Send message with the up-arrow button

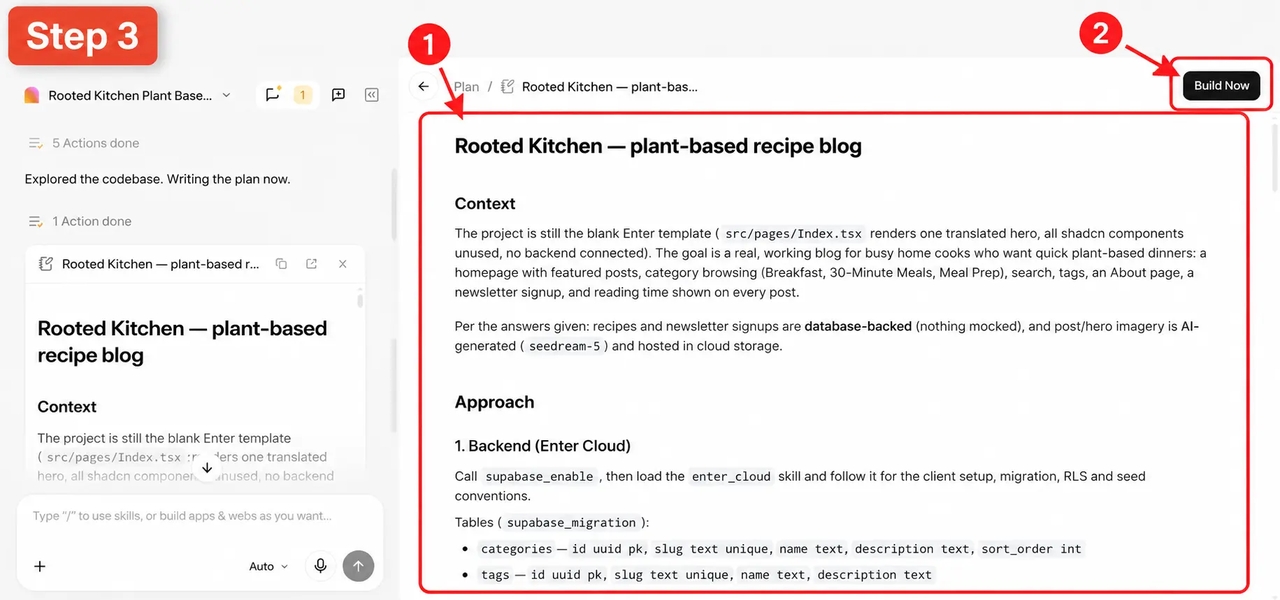[x=358, y=566]
